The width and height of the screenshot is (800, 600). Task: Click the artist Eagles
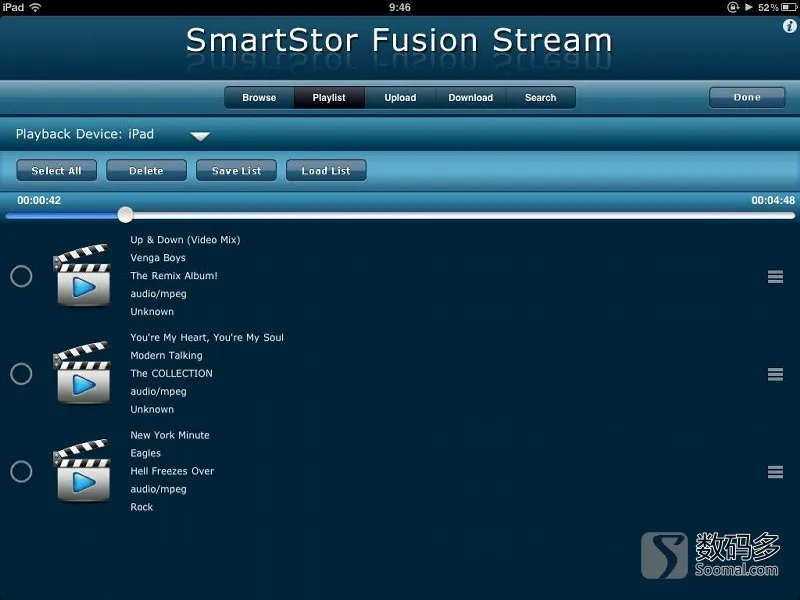(145, 453)
